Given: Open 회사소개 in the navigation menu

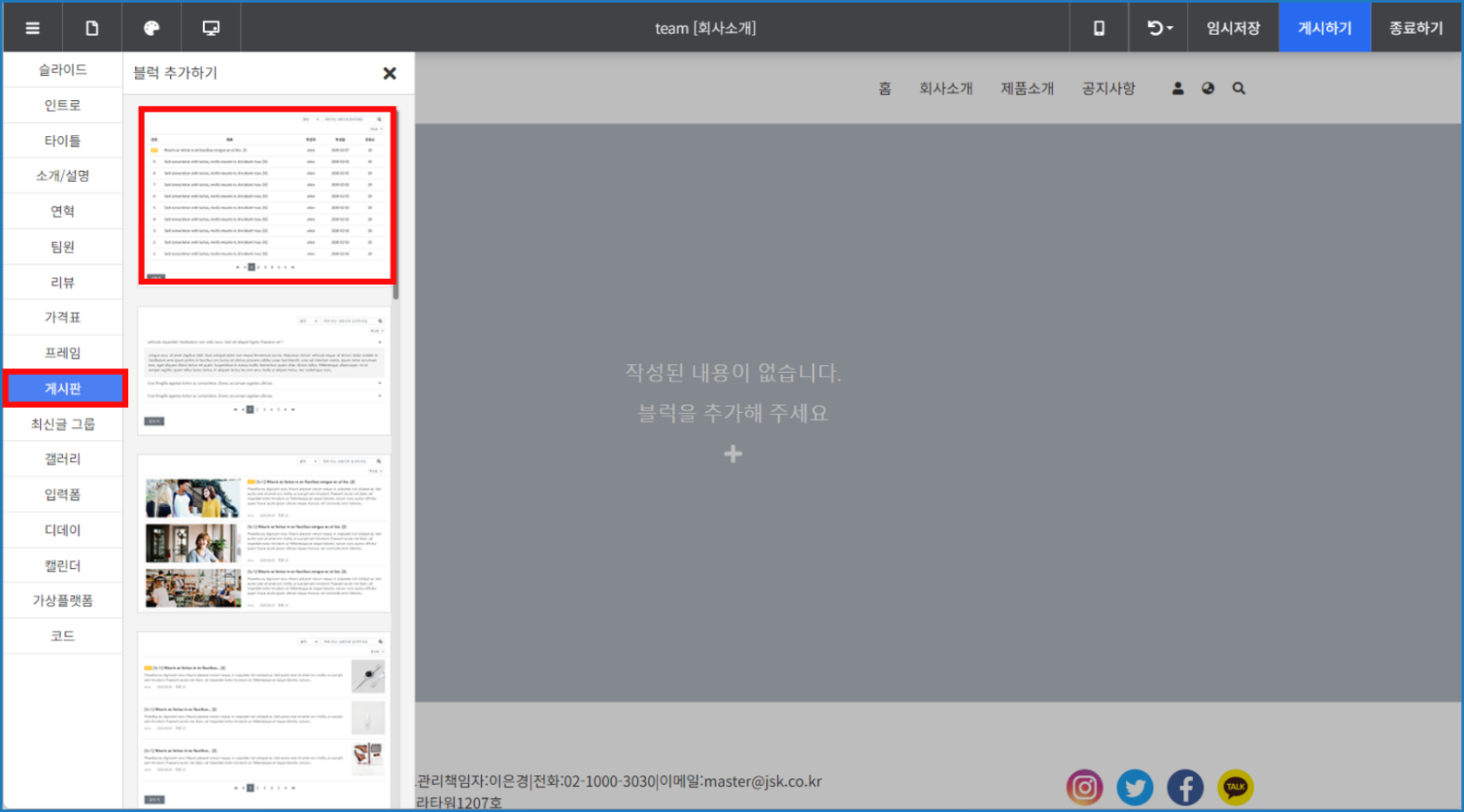Looking at the screenshot, I should point(945,88).
